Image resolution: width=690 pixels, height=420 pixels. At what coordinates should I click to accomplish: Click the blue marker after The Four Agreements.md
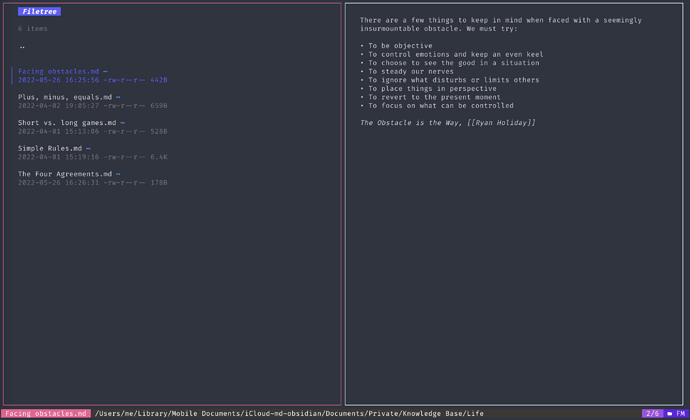(x=118, y=174)
